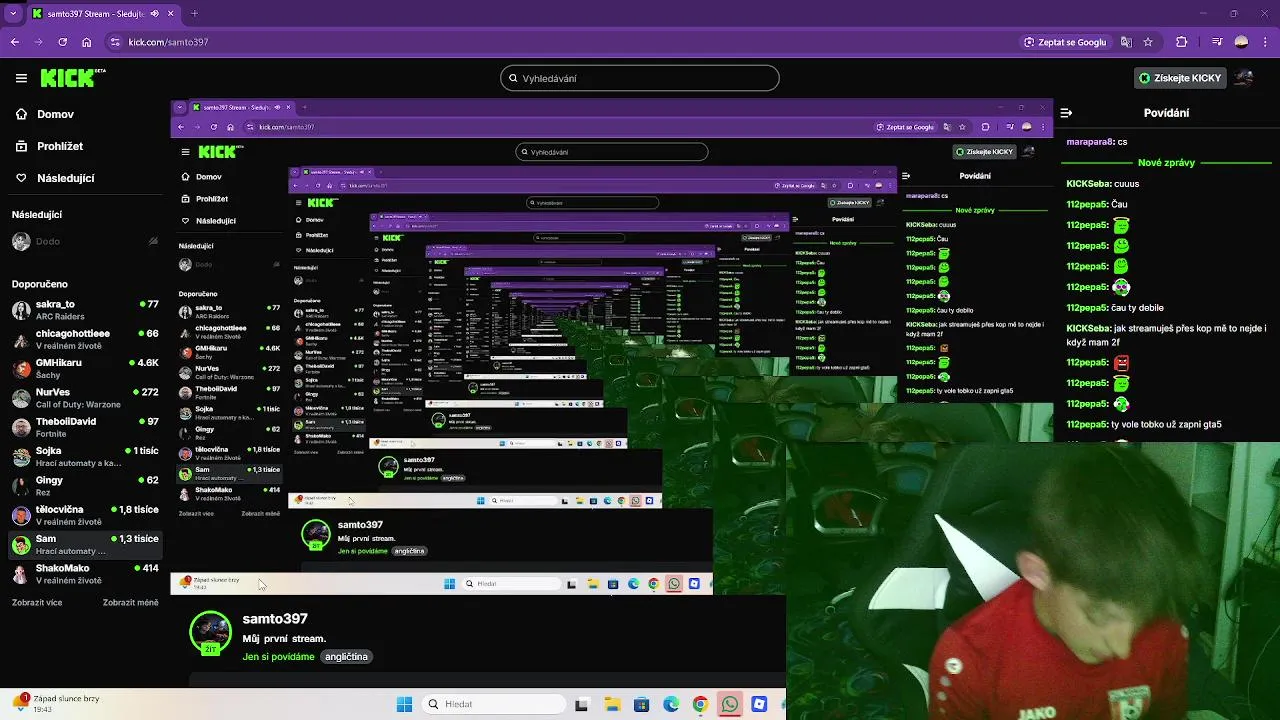Open the Chrome three-dot menu
Image resolution: width=1280 pixels, height=720 pixels.
[1266, 42]
